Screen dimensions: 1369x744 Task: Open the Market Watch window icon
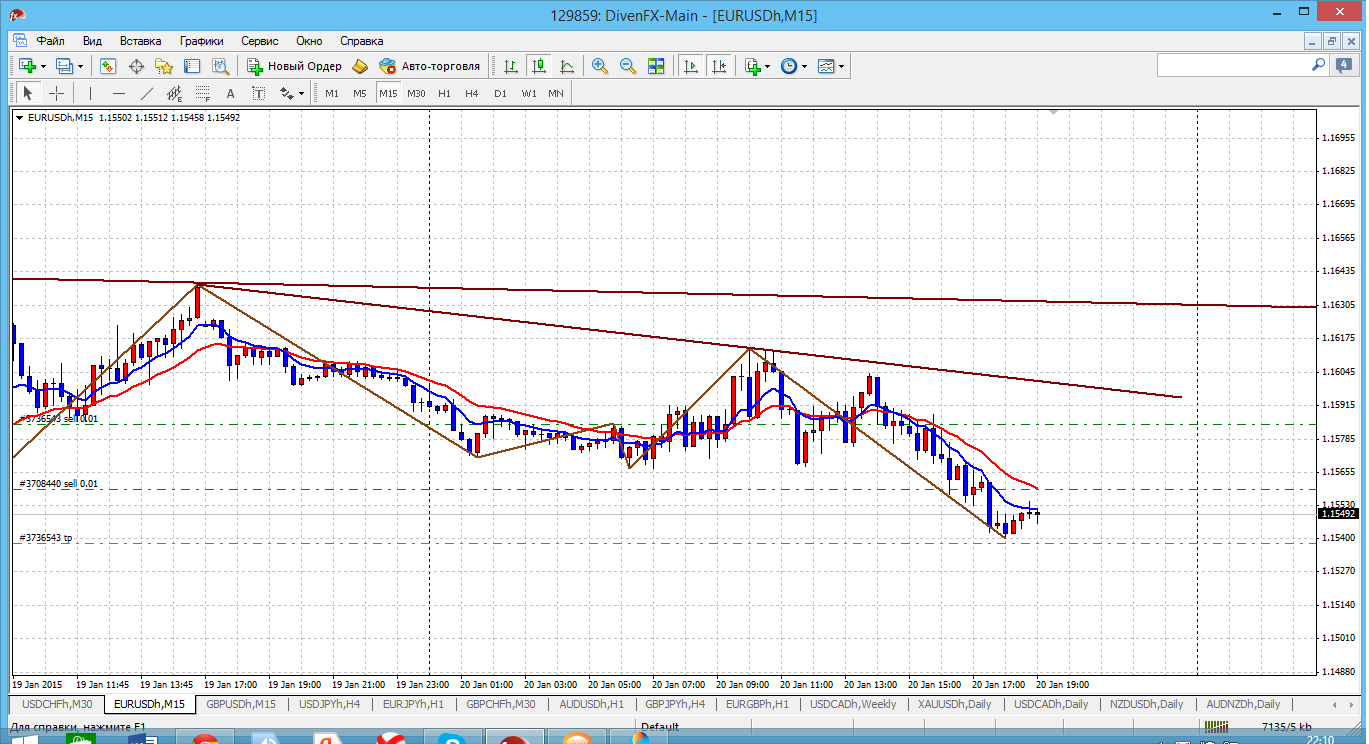click(108, 66)
